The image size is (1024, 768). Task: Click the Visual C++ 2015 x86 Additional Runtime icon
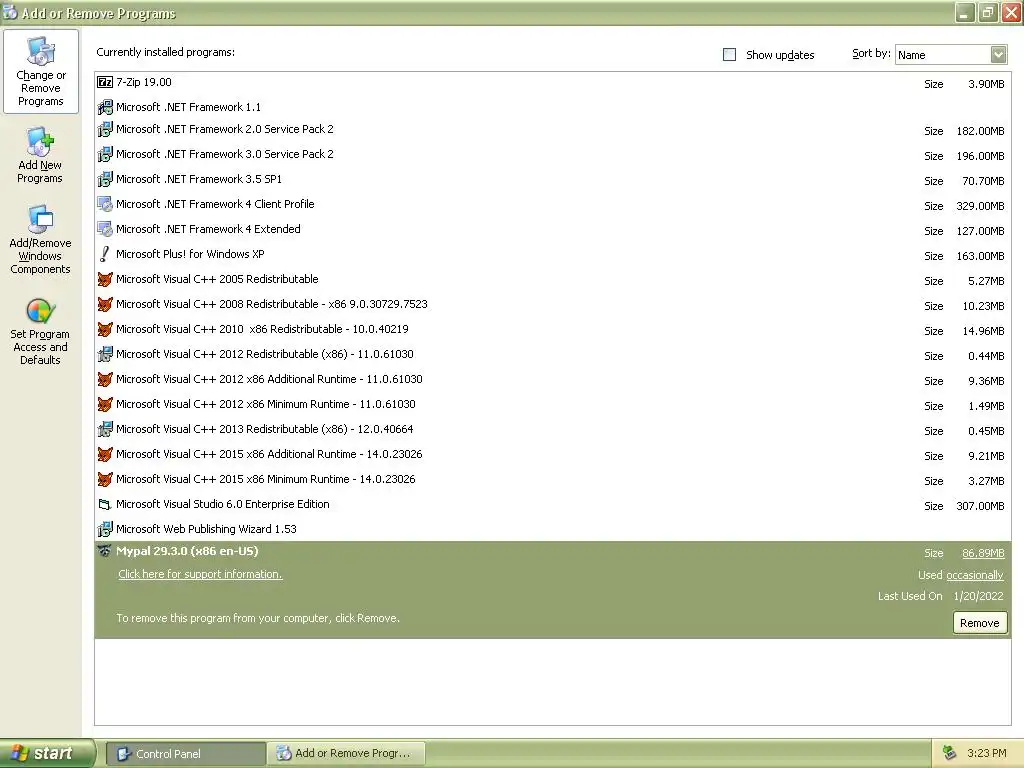click(x=104, y=455)
